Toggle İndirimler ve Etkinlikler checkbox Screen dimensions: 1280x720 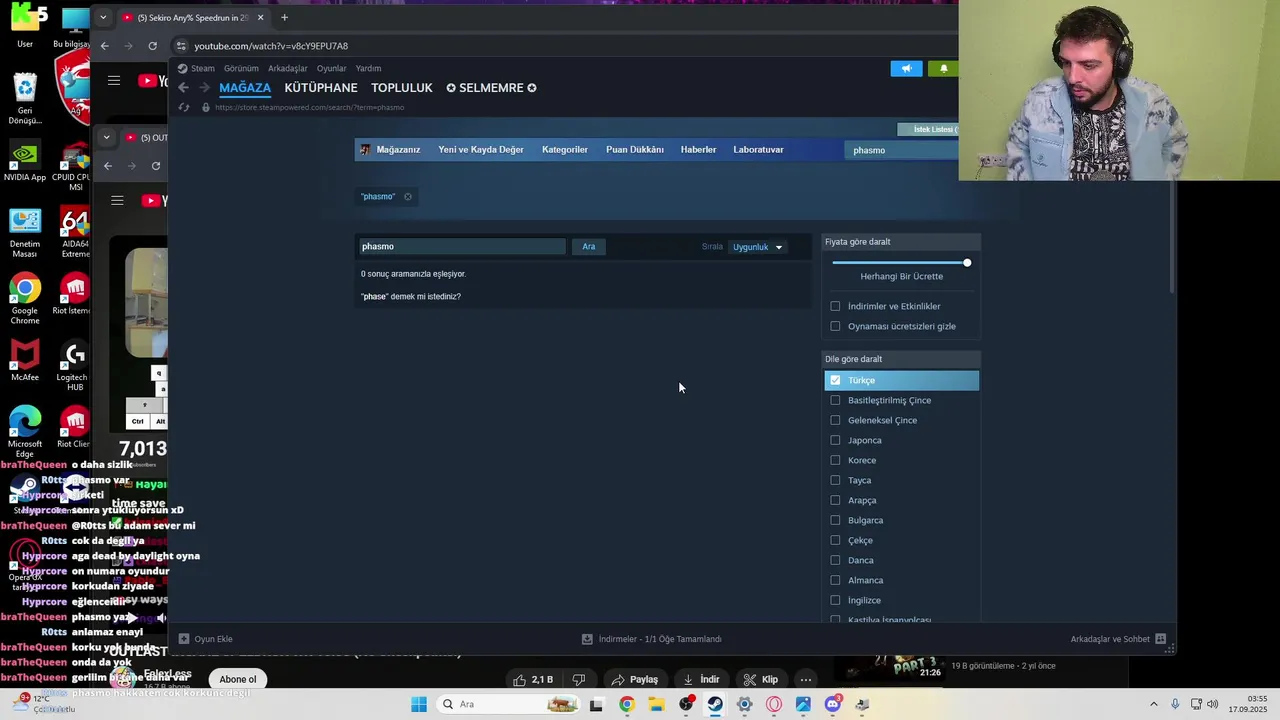point(835,306)
